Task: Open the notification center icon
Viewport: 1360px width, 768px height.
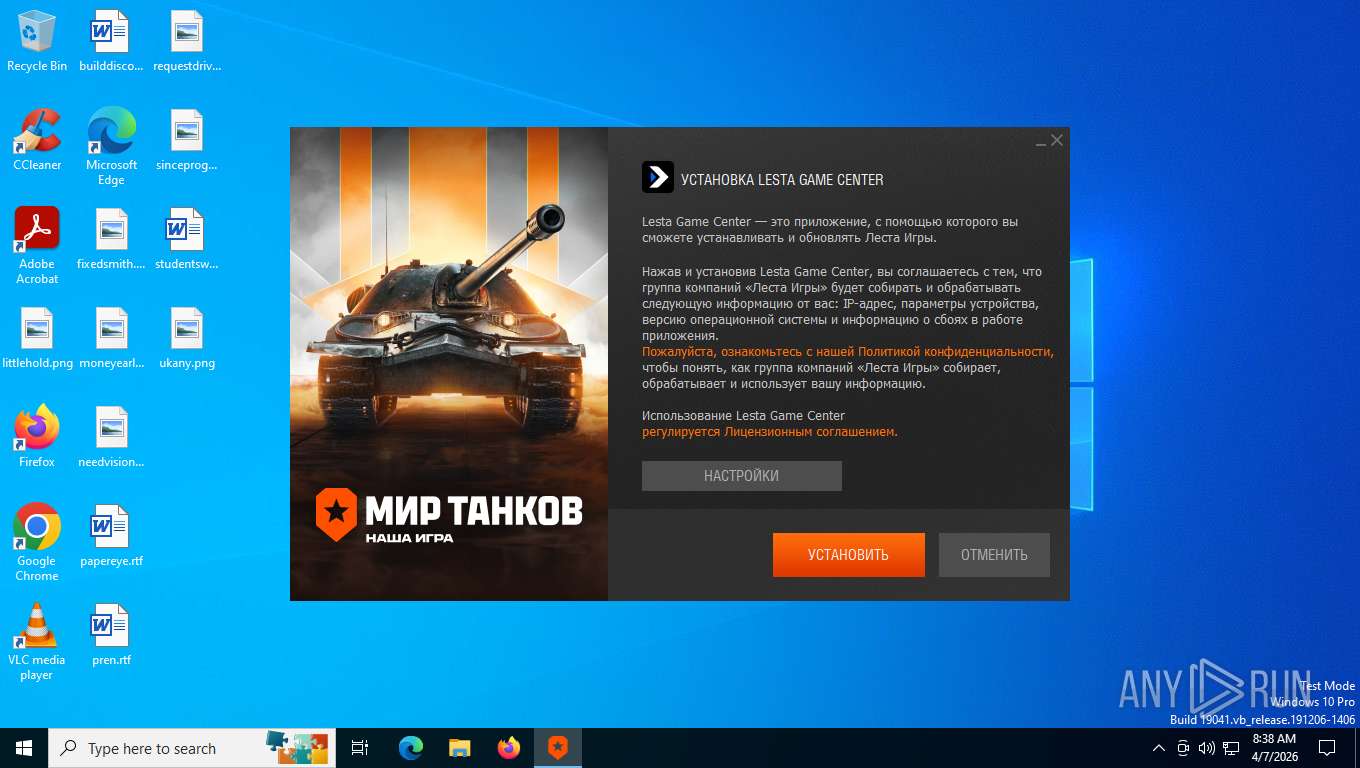Action: (x=1327, y=748)
